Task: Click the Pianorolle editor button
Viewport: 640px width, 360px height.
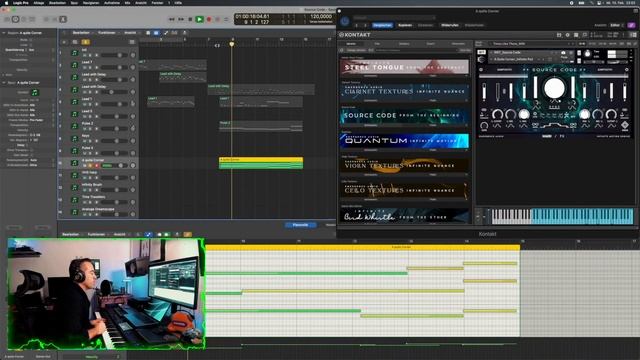Action: (x=301, y=225)
